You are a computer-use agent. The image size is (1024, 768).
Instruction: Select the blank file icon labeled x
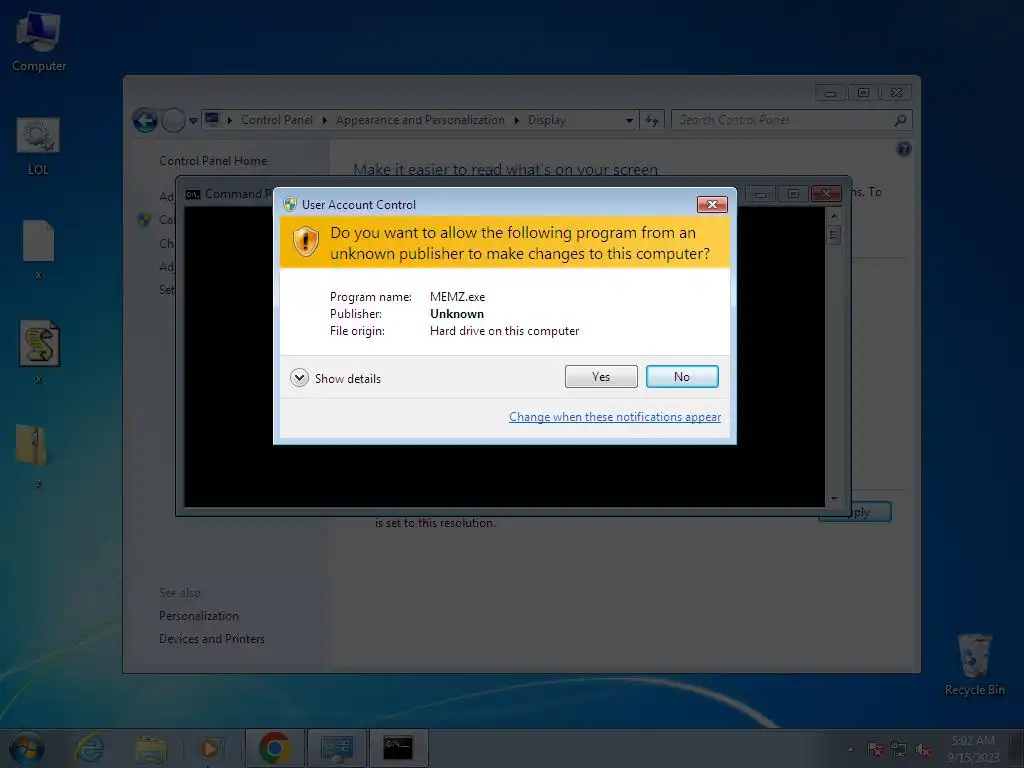pos(38,249)
